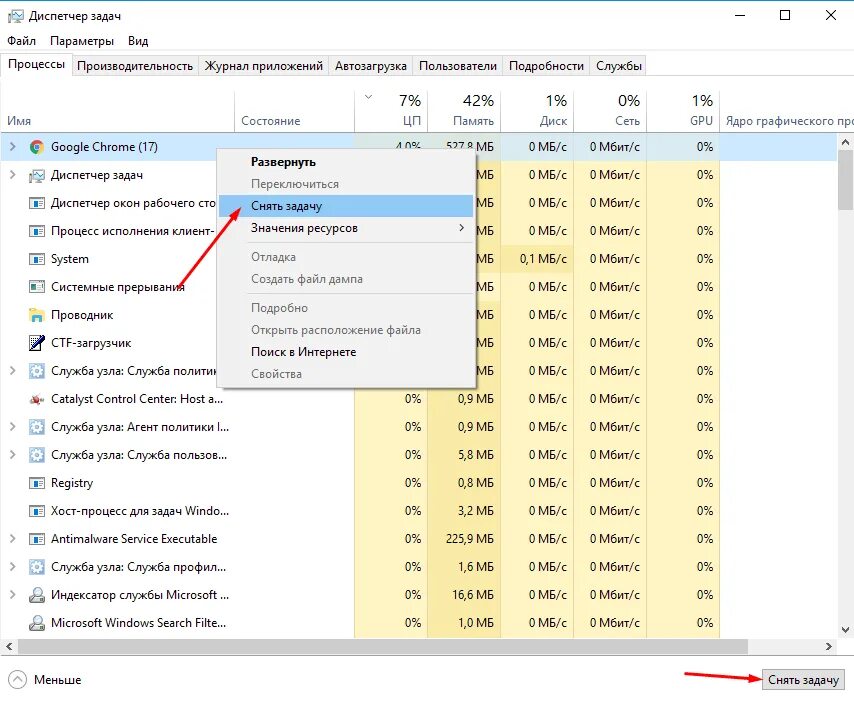Click the Меньше details label
Viewport: 854px width, 704px height.
(57, 679)
